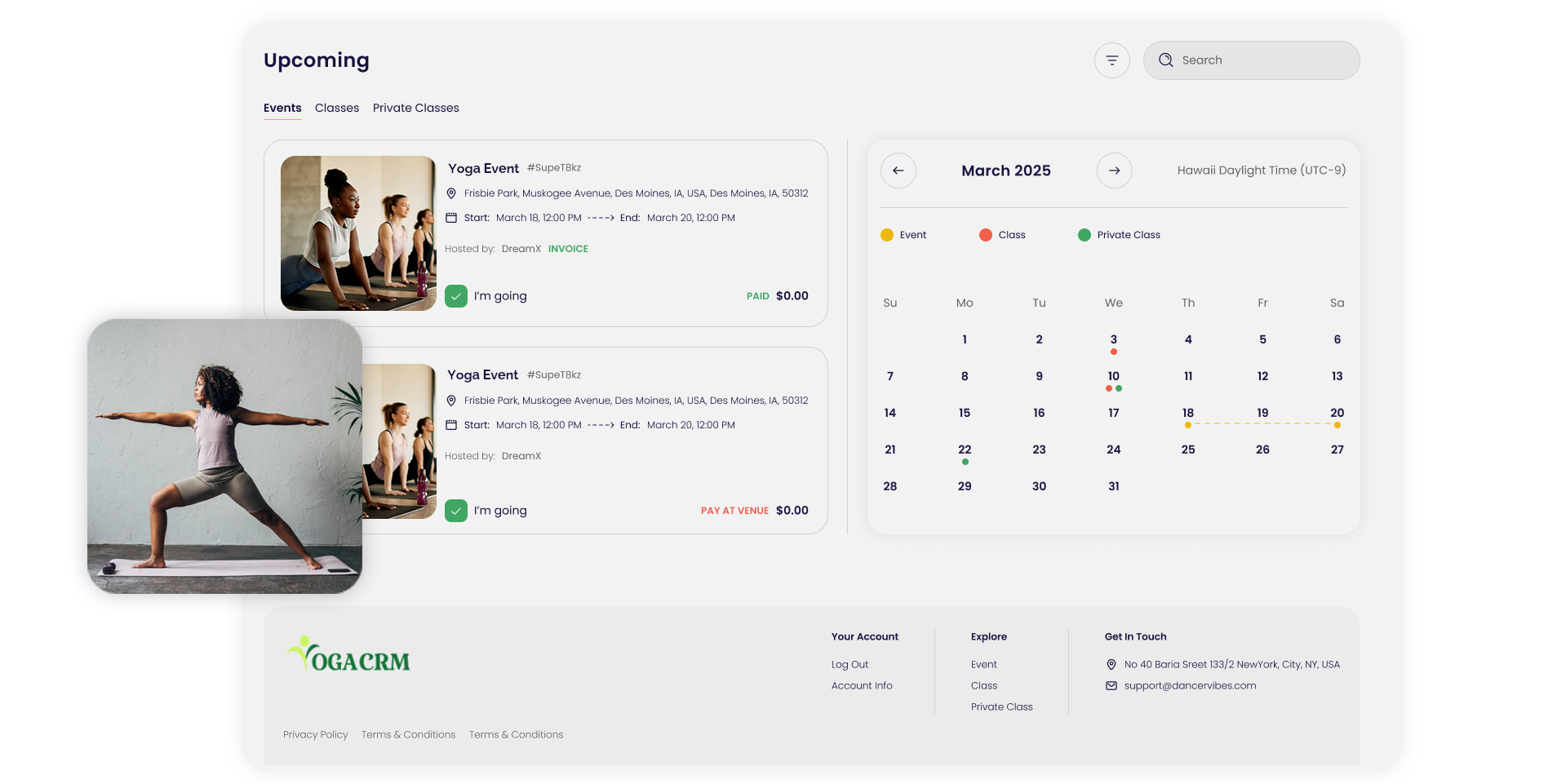Toggle "I'm going" checkbox on first event
This screenshot has height=784, width=1557.
pos(456,296)
